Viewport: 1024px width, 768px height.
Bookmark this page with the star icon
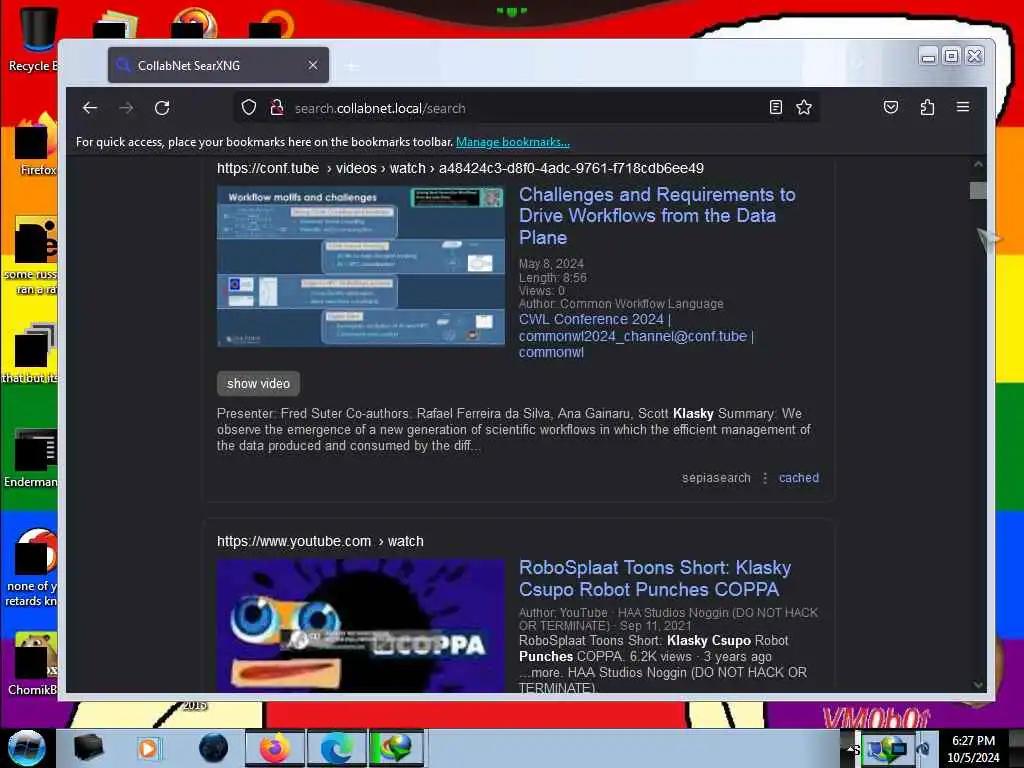804,107
